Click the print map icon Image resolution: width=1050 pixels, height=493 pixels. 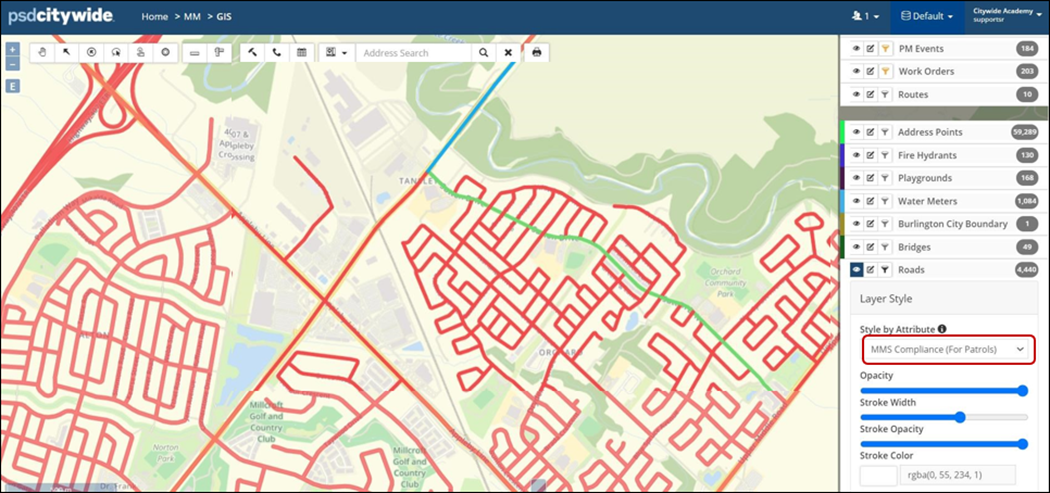tap(536, 53)
